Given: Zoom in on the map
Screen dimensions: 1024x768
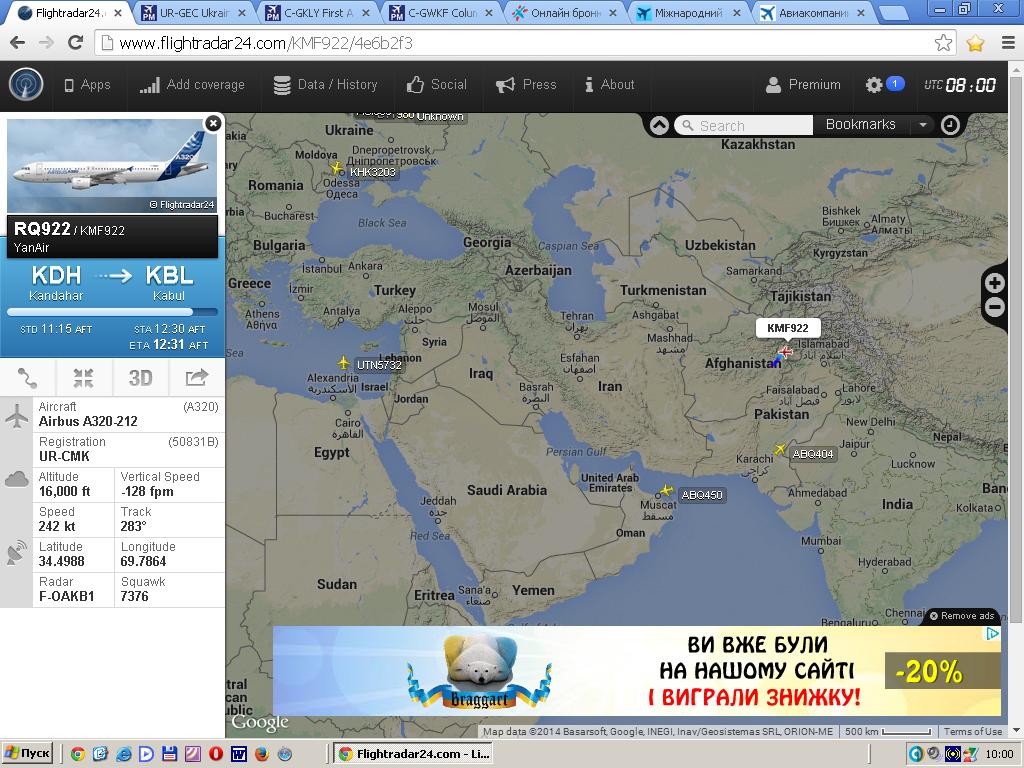Looking at the screenshot, I should point(995,283).
